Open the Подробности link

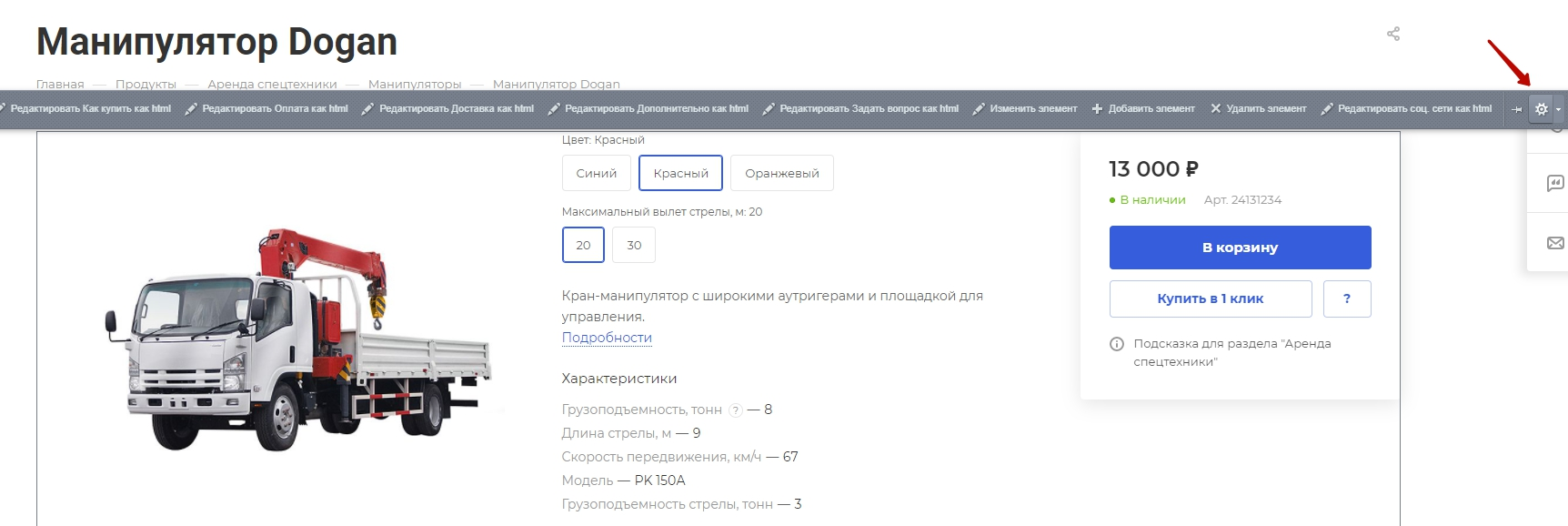(x=607, y=338)
